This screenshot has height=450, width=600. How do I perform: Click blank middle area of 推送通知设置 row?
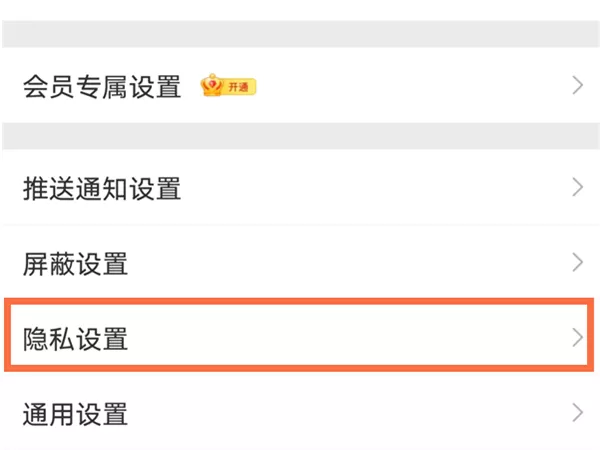point(375,188)
